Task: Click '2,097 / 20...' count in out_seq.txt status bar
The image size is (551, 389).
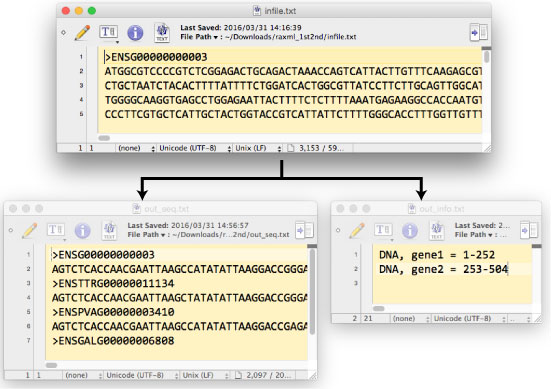Action: click(268, 375)
